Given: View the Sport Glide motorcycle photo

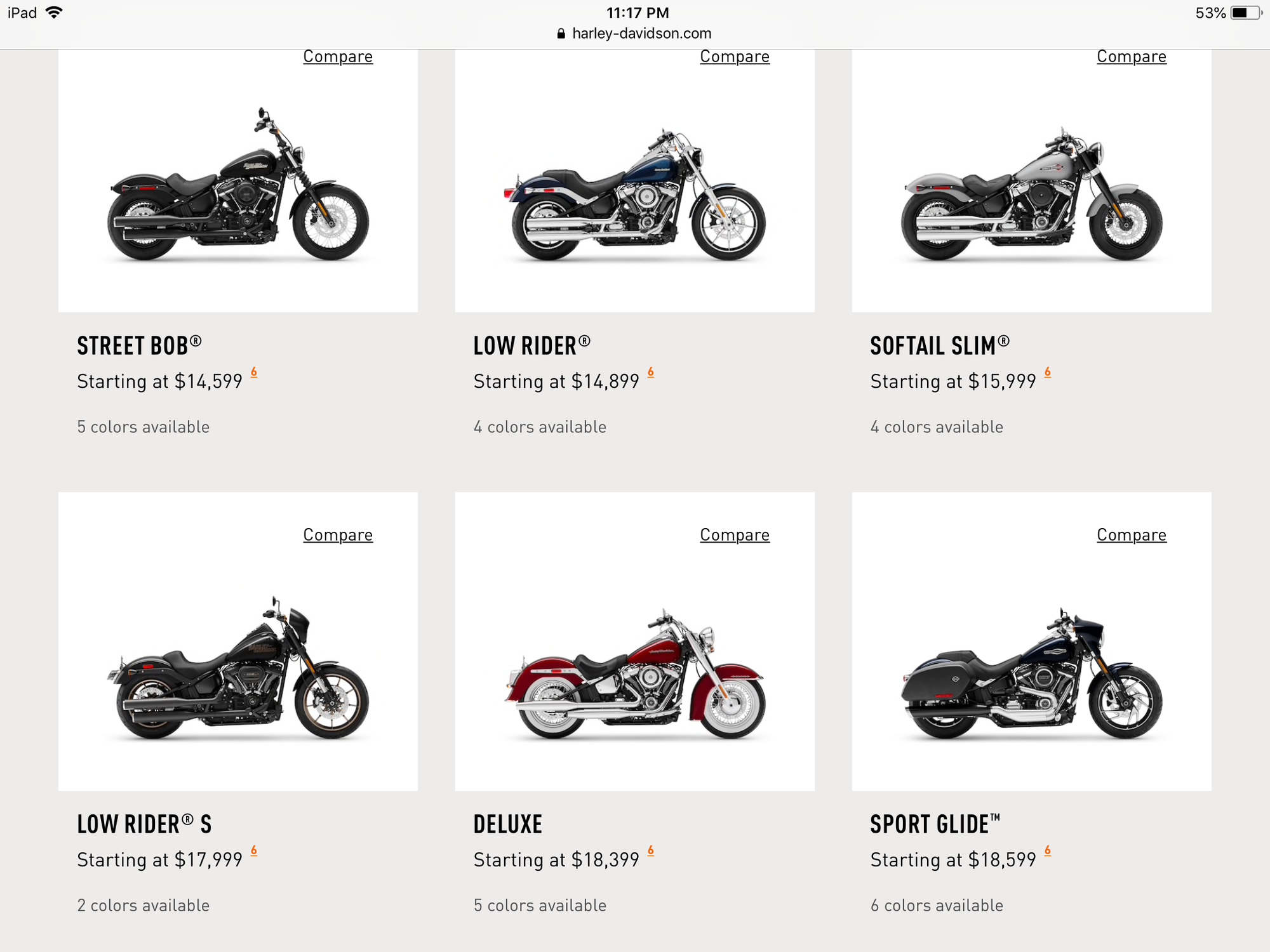Looking at the screenshot, I should click(1032, 676).
